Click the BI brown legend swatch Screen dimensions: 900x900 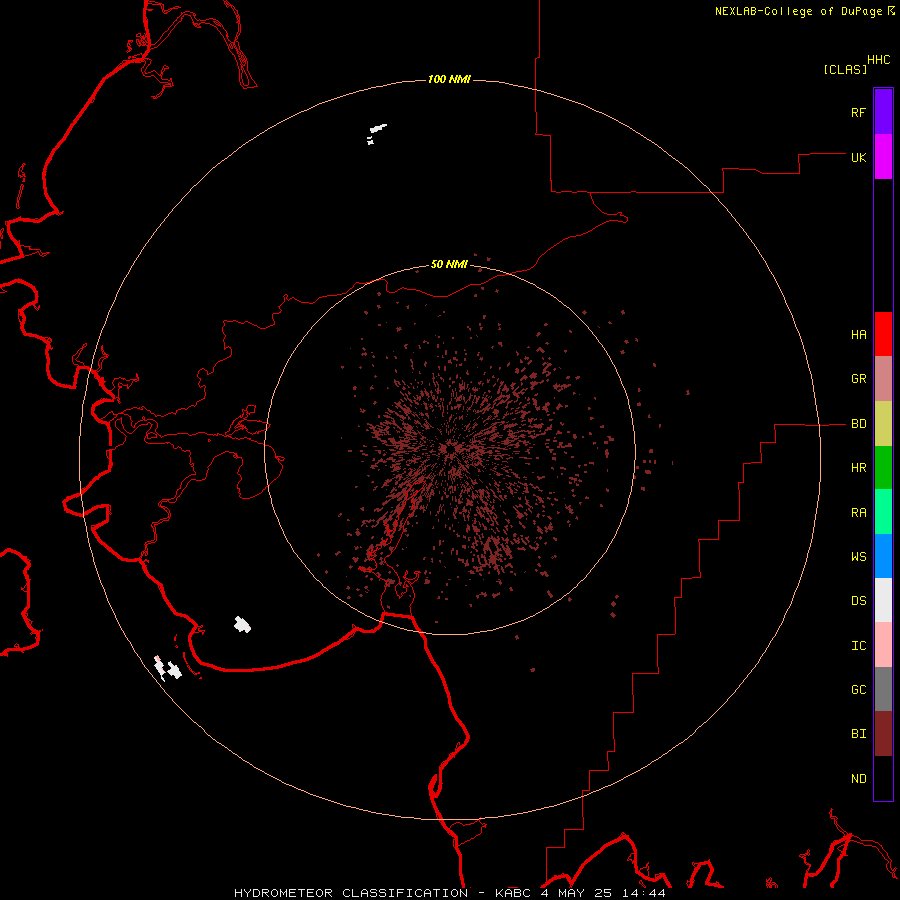[x=883, y=734]
